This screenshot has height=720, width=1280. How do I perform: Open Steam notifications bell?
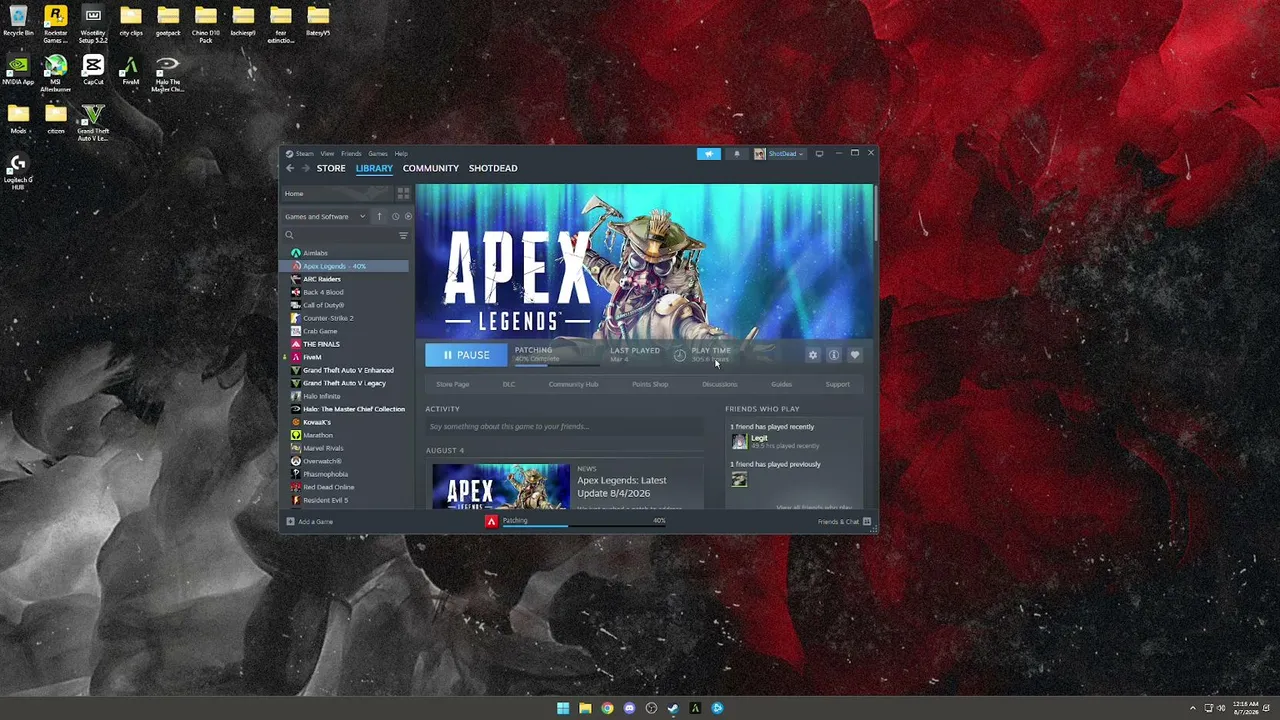tap(737, 154)
